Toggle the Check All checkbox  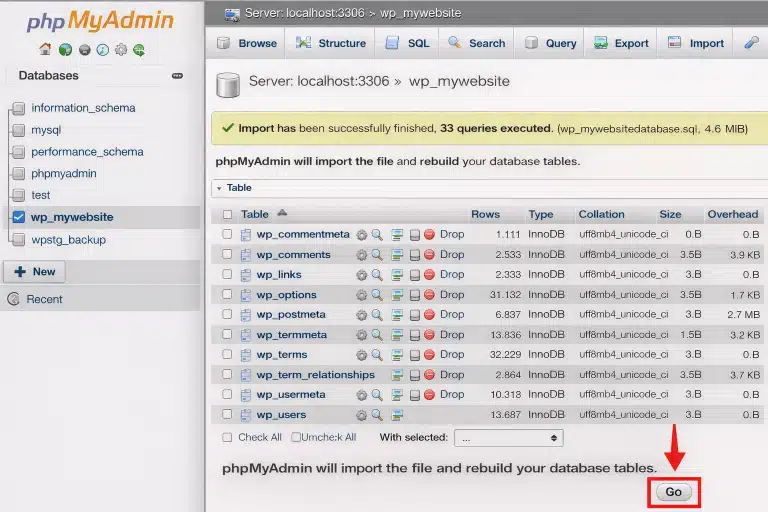tap(227, 438)
